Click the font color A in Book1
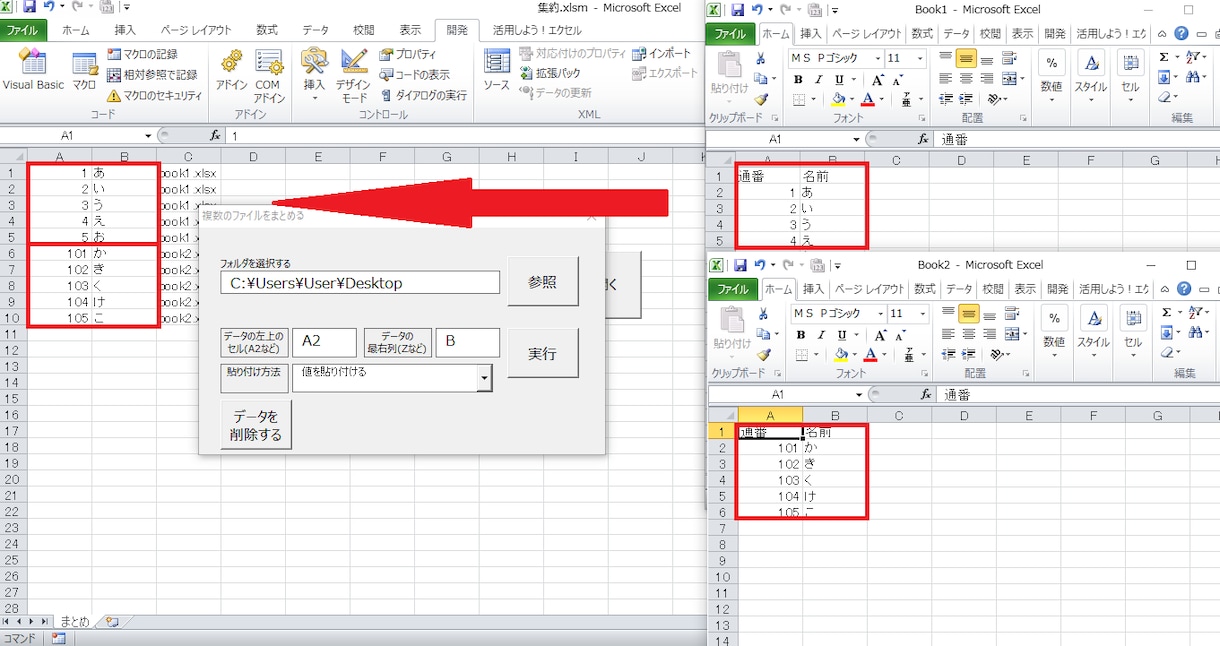This screenshot has height=646, width=1220. pyautogui.click(x=868, y=99)
